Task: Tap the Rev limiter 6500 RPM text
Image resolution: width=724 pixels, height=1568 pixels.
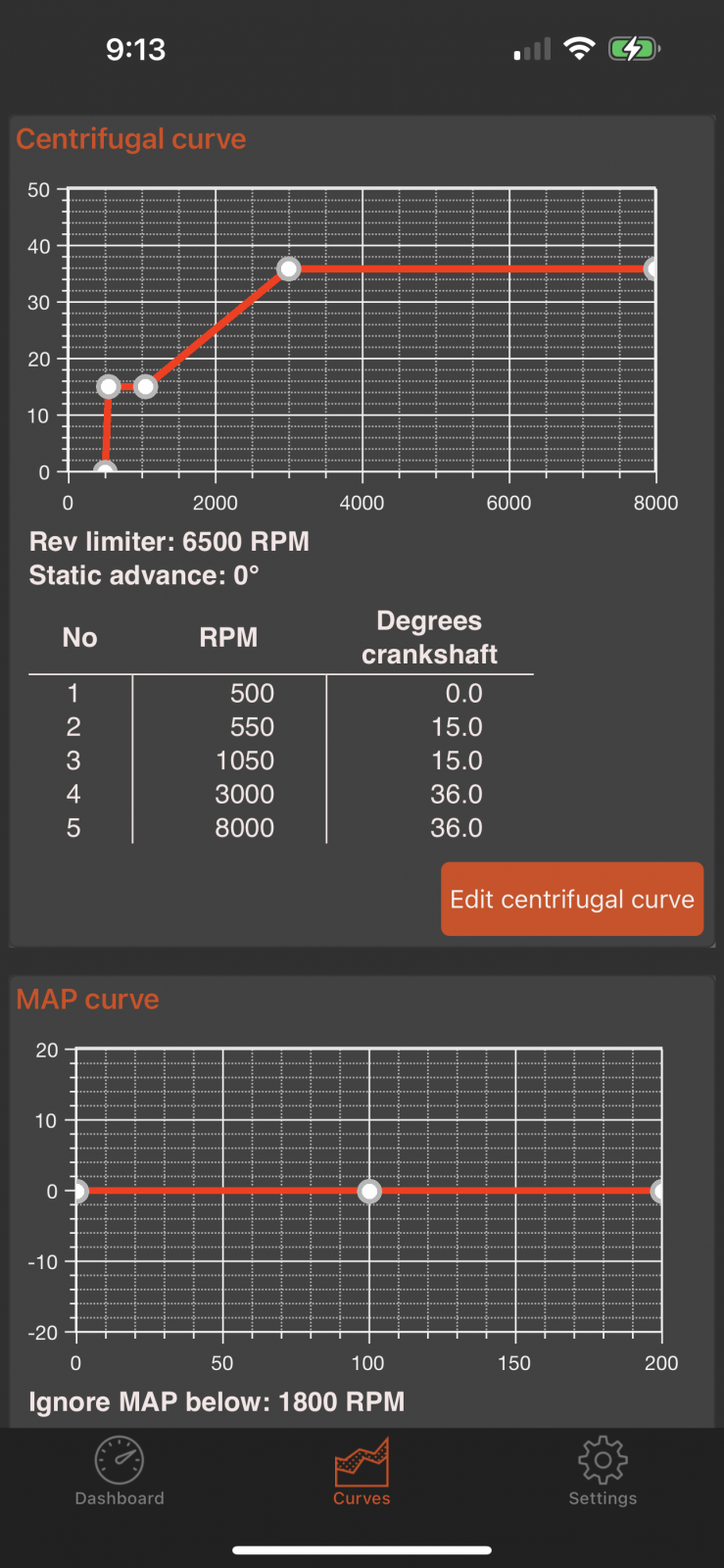Action: pyautogui.click(x=169, y=542)
